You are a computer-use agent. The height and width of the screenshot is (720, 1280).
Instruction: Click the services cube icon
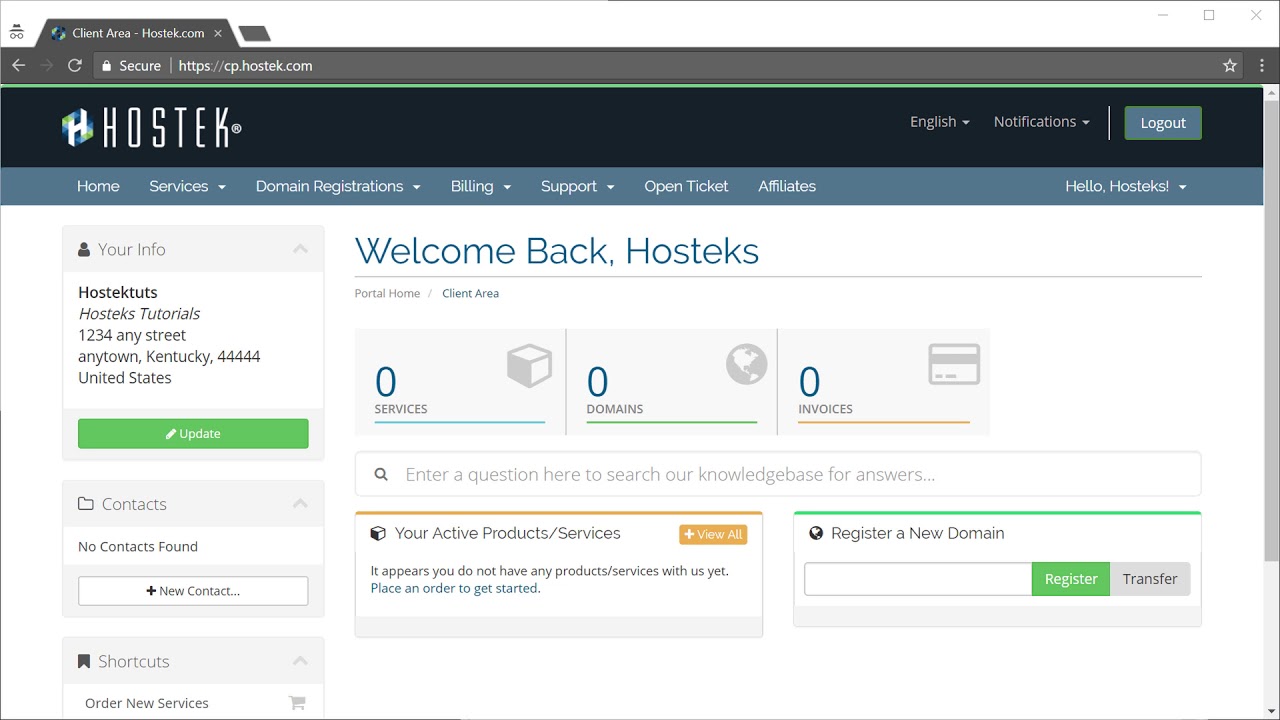click(529, 365)
